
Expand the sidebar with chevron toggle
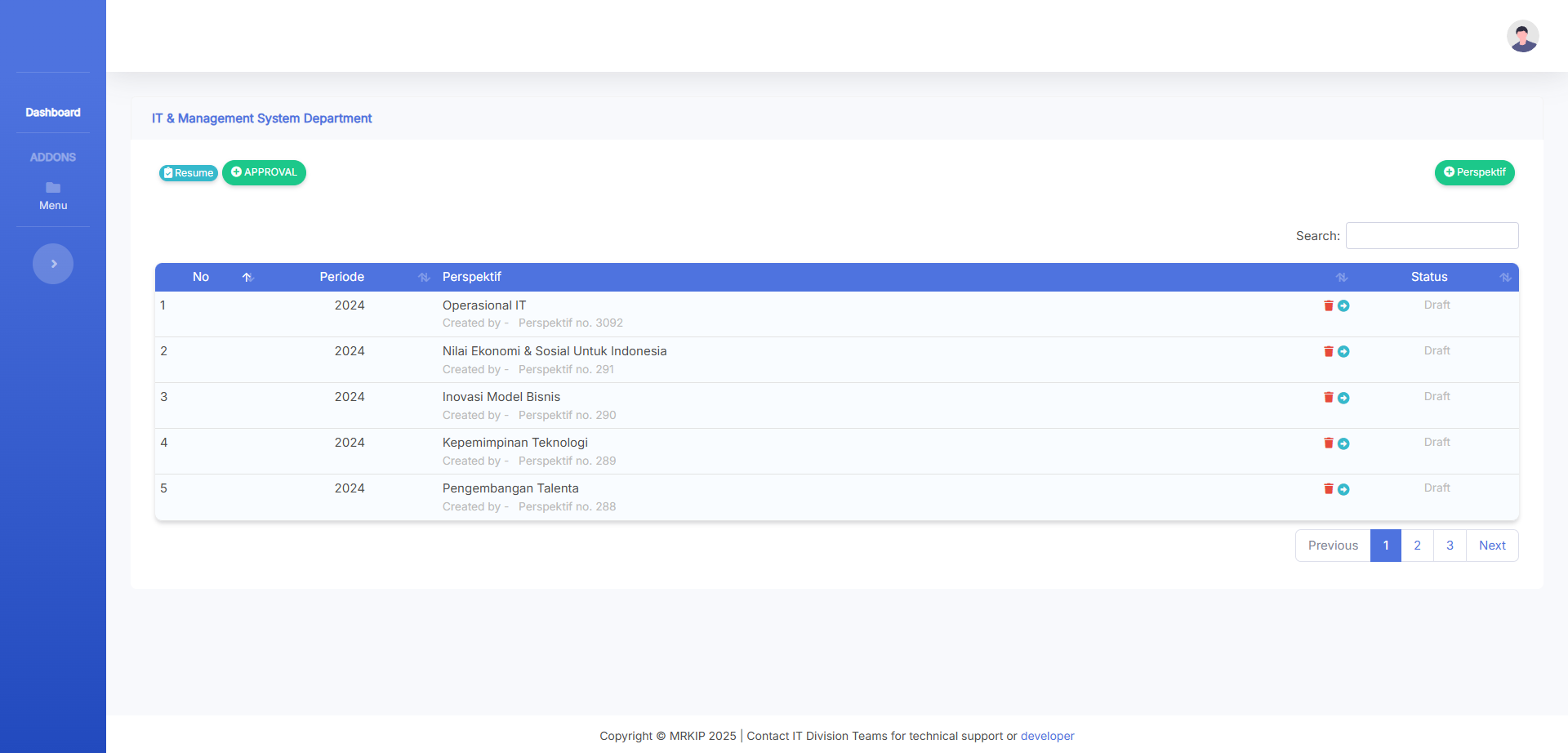(x=53, y=264)
